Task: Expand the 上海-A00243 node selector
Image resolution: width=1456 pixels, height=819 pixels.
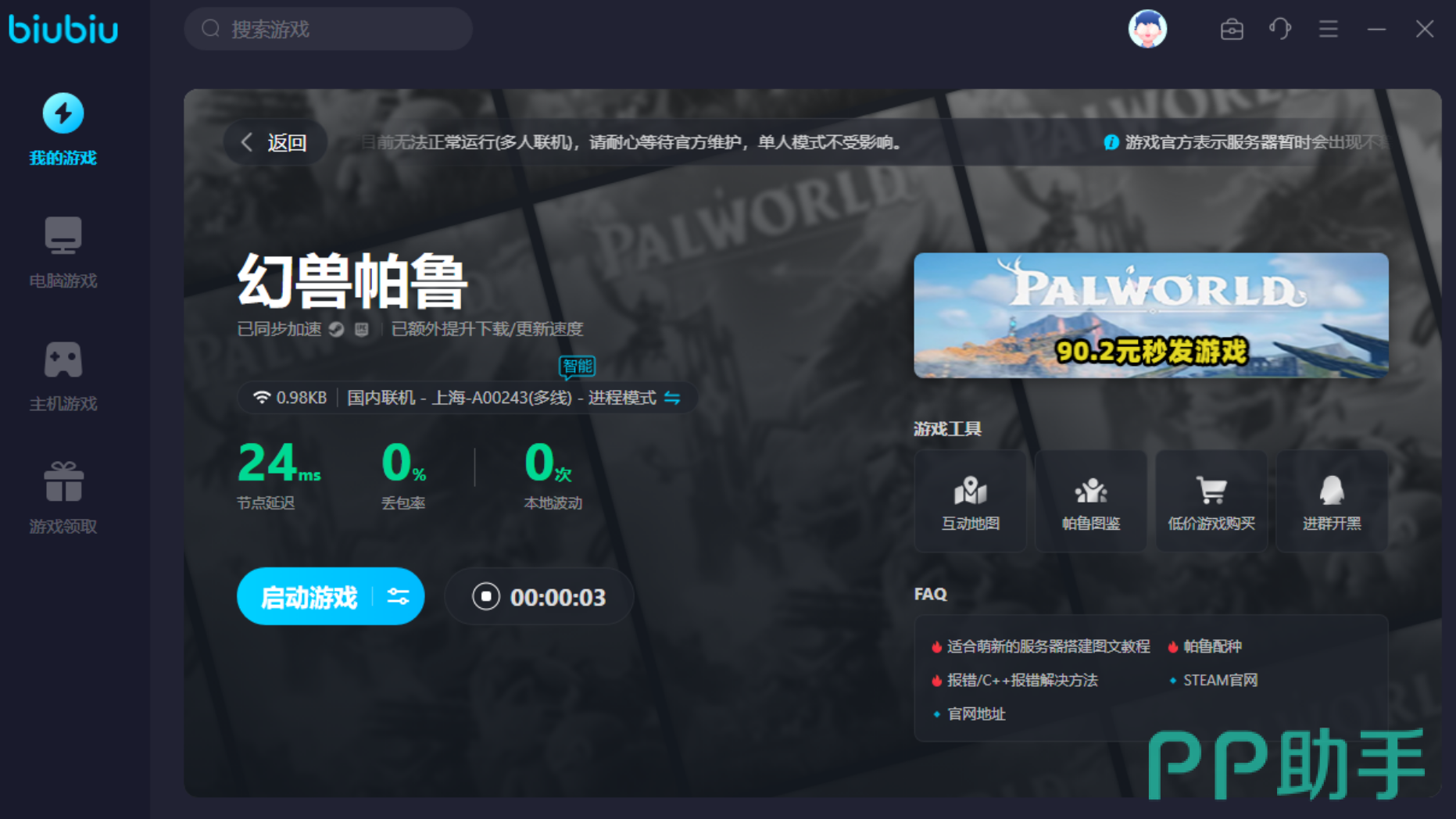Action: 501,399
